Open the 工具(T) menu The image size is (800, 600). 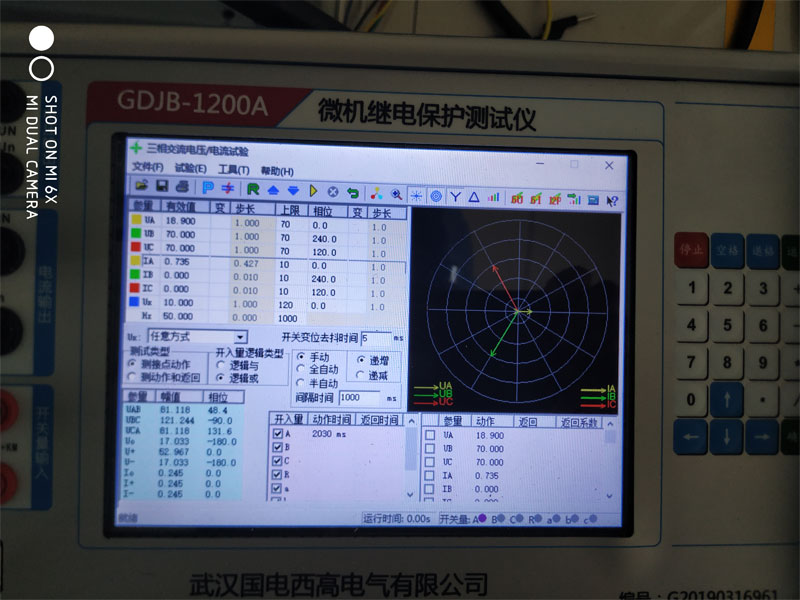click(233, 169)
